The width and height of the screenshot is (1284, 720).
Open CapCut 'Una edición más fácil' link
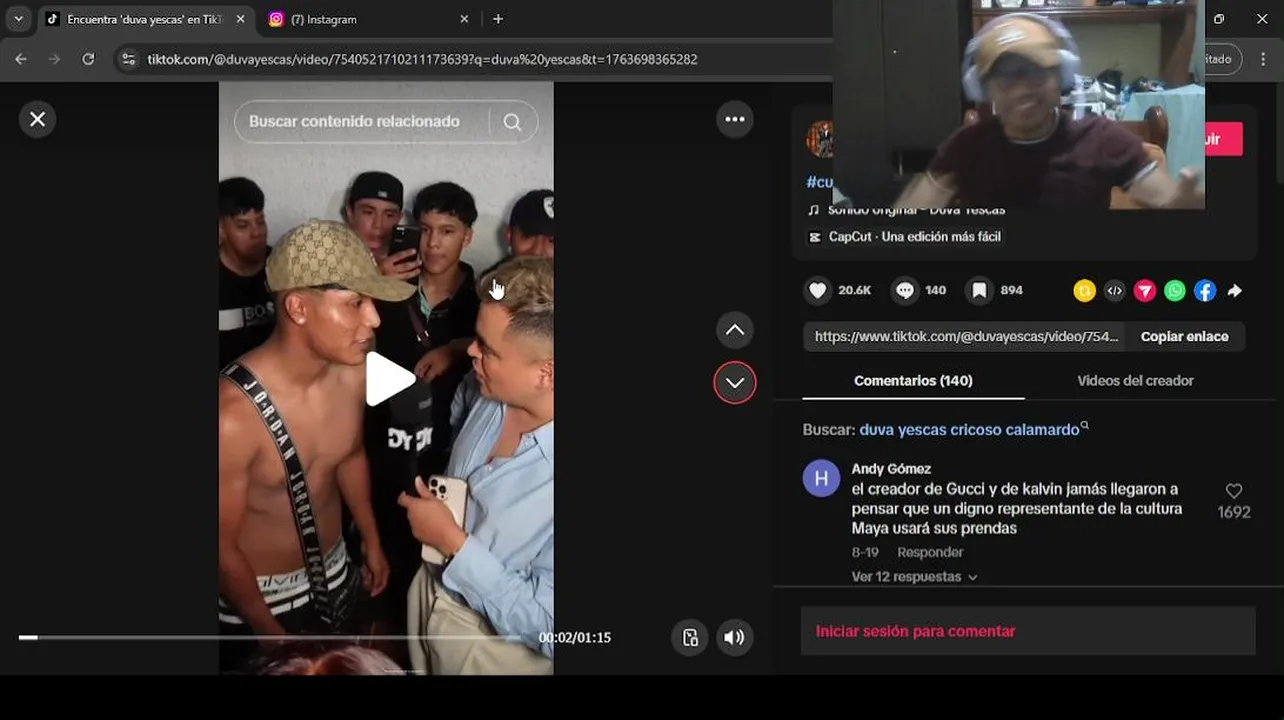[x=905, y=237]
